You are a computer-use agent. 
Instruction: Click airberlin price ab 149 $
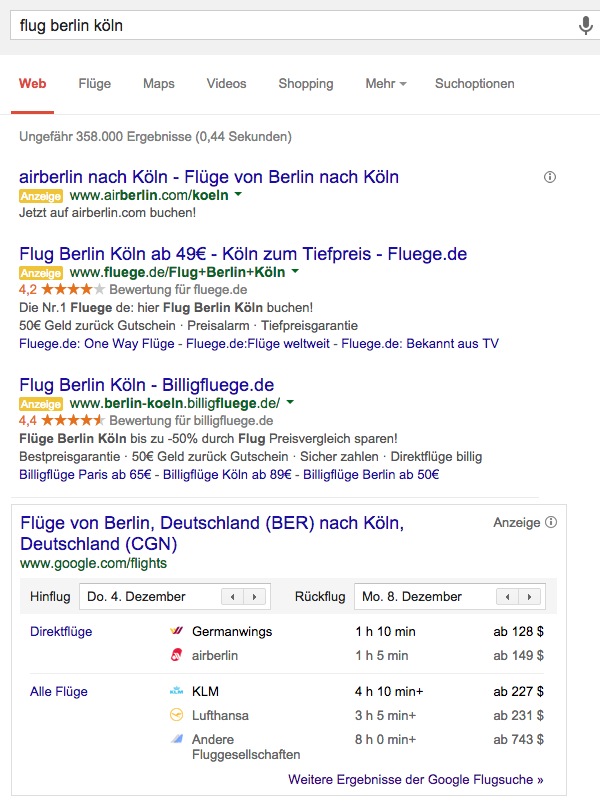tap(518, 655)
